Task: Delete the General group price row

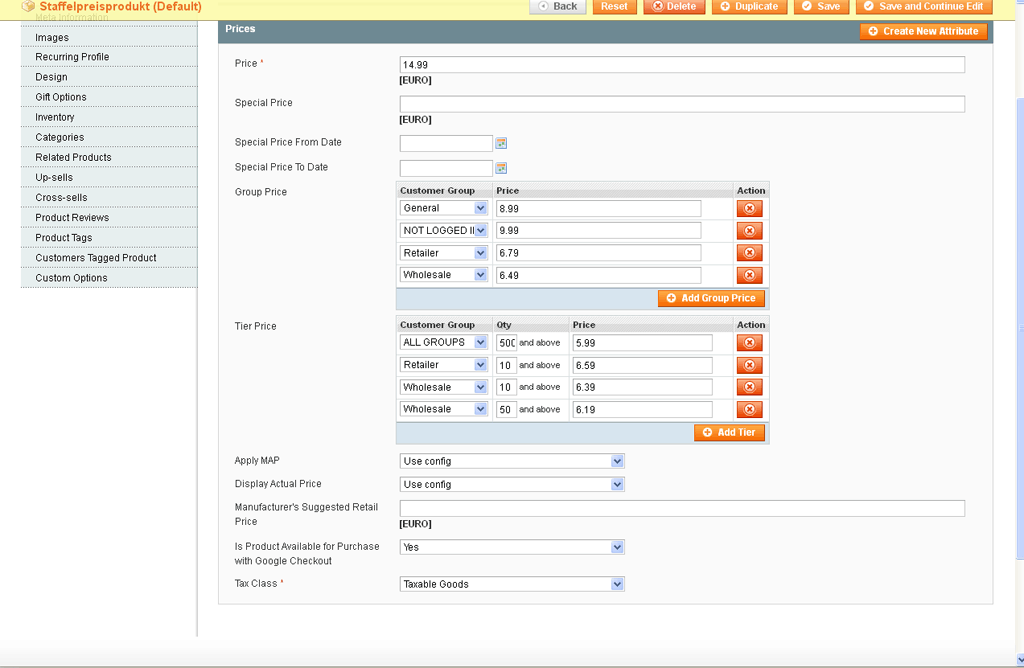Action: 749,209
